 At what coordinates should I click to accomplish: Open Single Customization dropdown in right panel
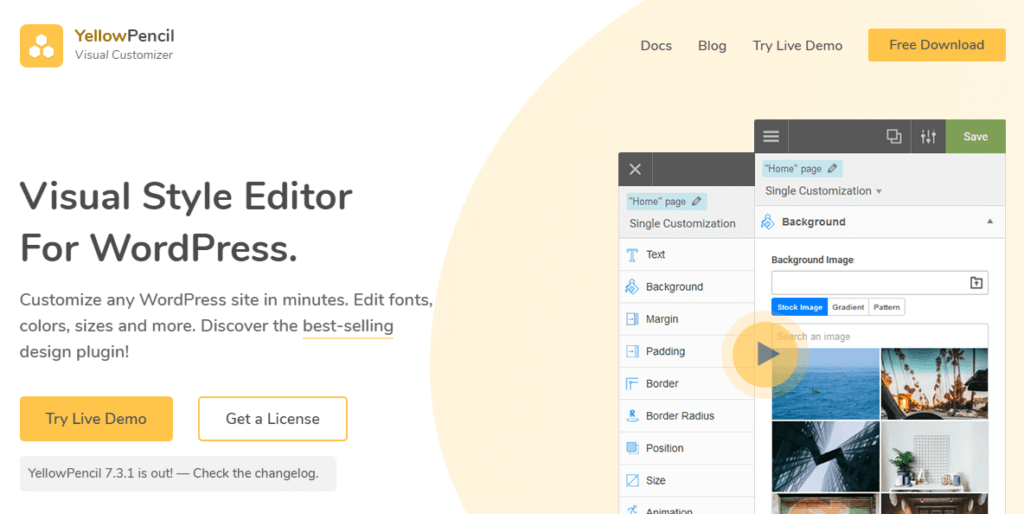click(x=824, y=191)
